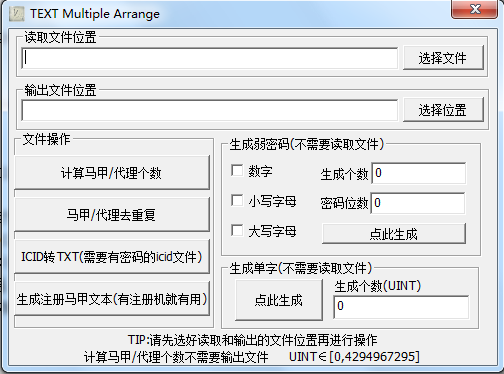Click the 选择位置 button
Viewport: 504px width, 374px height.
coord(443,110)
